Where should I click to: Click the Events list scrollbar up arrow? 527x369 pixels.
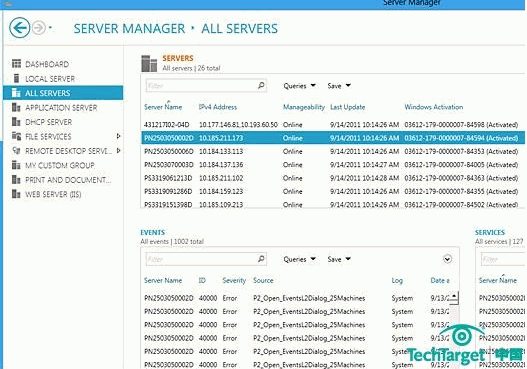[454, 296]
